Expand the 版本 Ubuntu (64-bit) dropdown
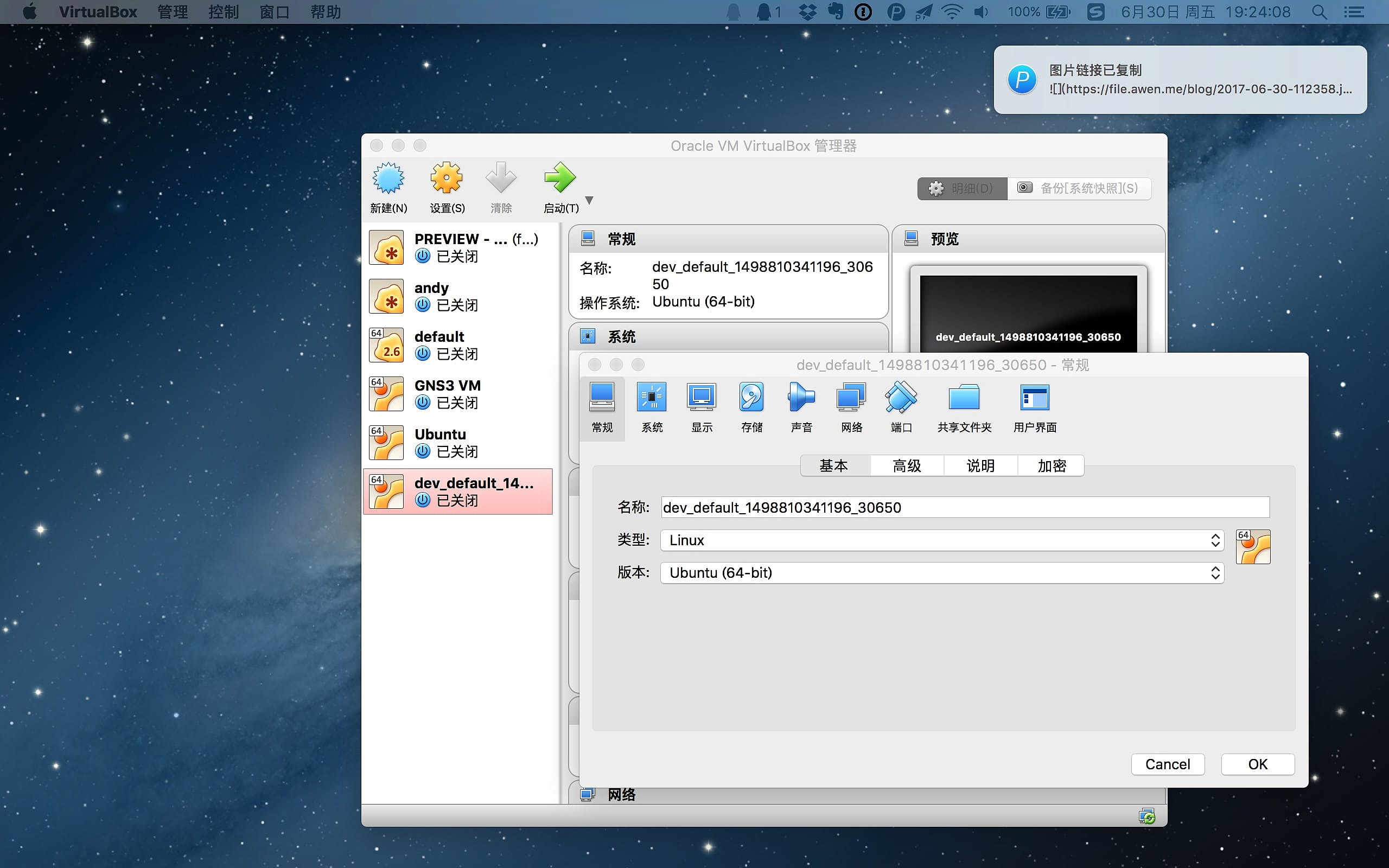This screenshot has height=868, width=1389. (x=941, y=573)
